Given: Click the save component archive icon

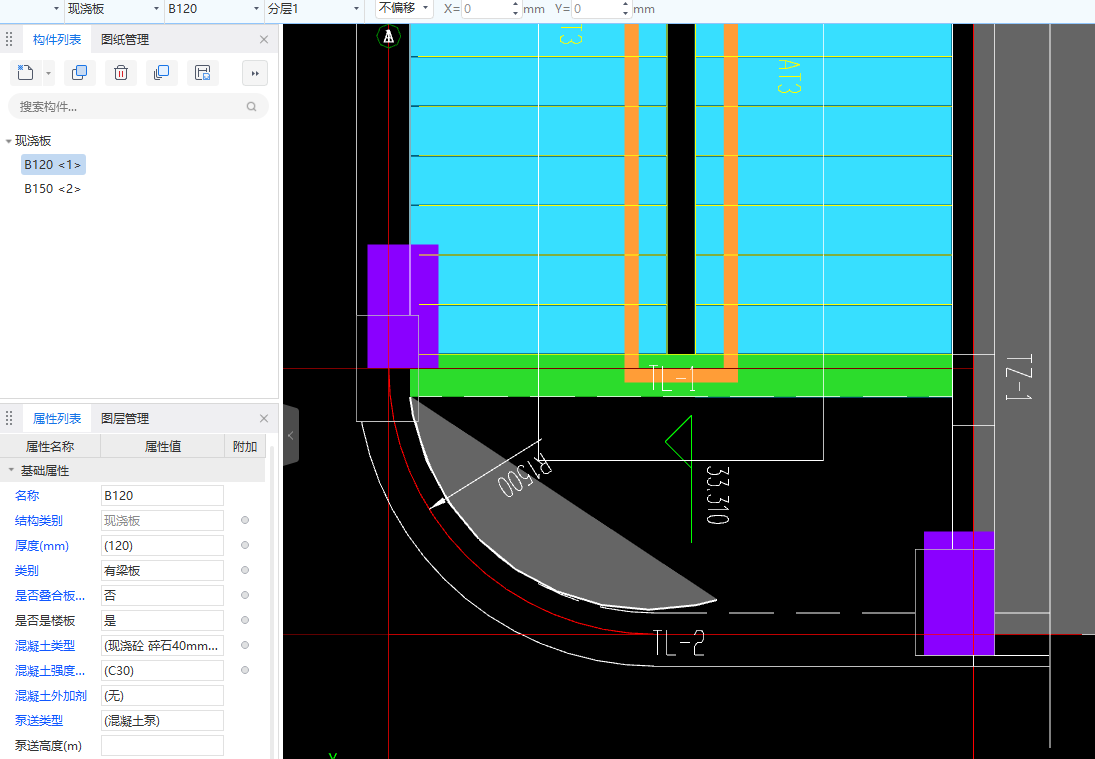Looking at the screenshot, I should pyautogui.click(x=203, y=73).
